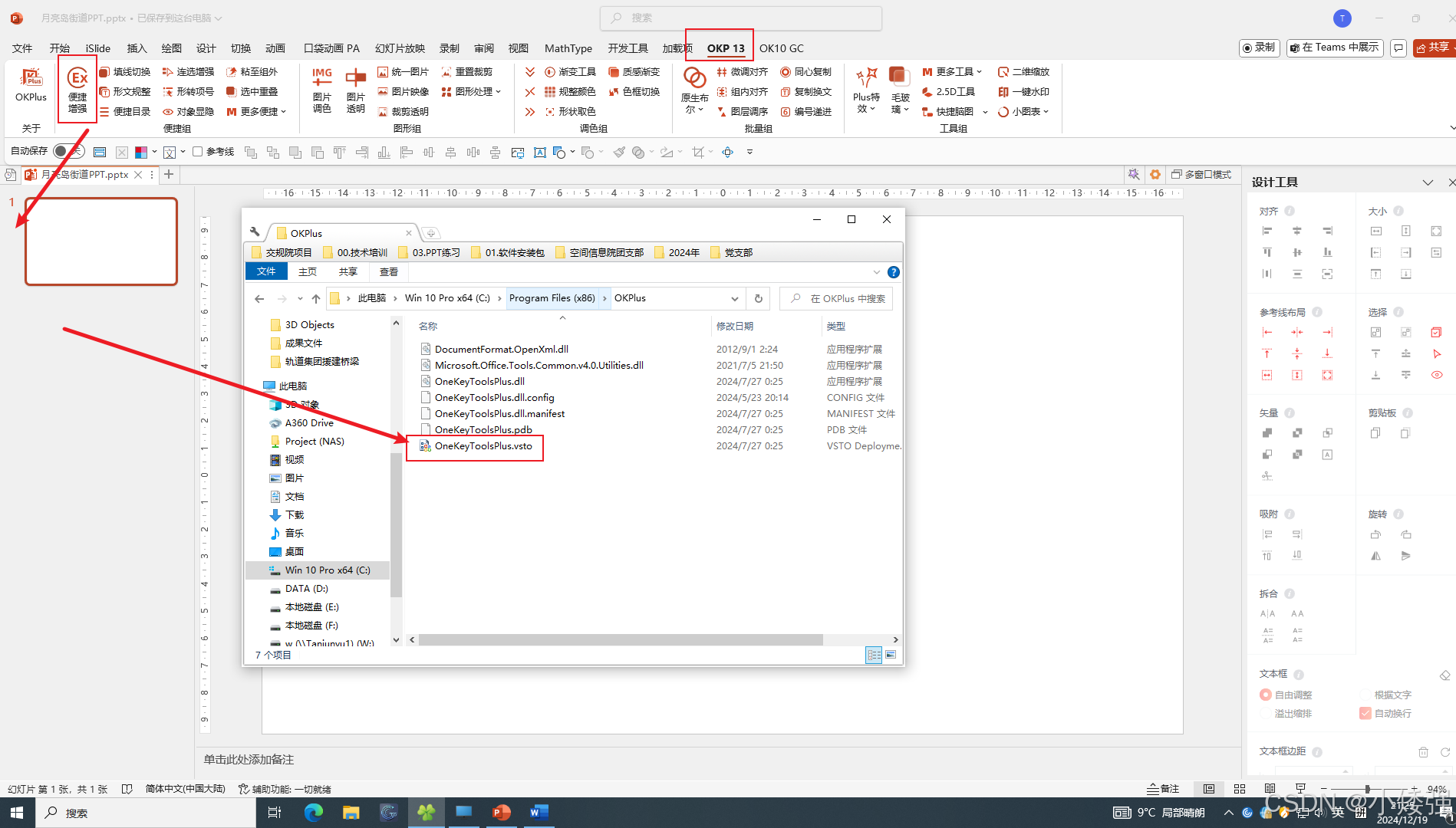Click the 同心复制 tool
This screenshot has height=828, width=1456.
tap(805, 72)
